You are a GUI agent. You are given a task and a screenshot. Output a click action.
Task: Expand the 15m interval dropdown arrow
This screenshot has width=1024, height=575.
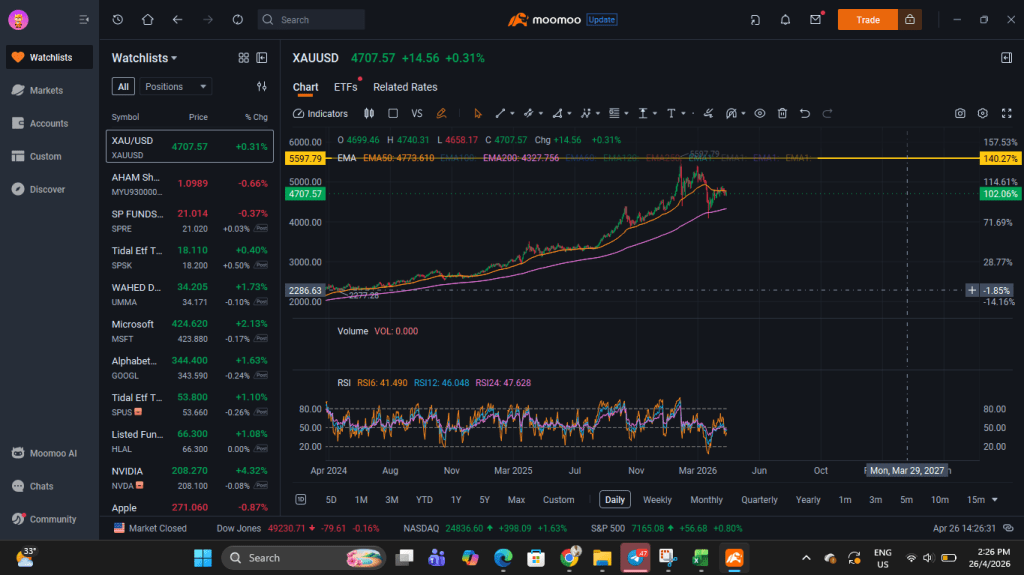(x=995, y=500)
